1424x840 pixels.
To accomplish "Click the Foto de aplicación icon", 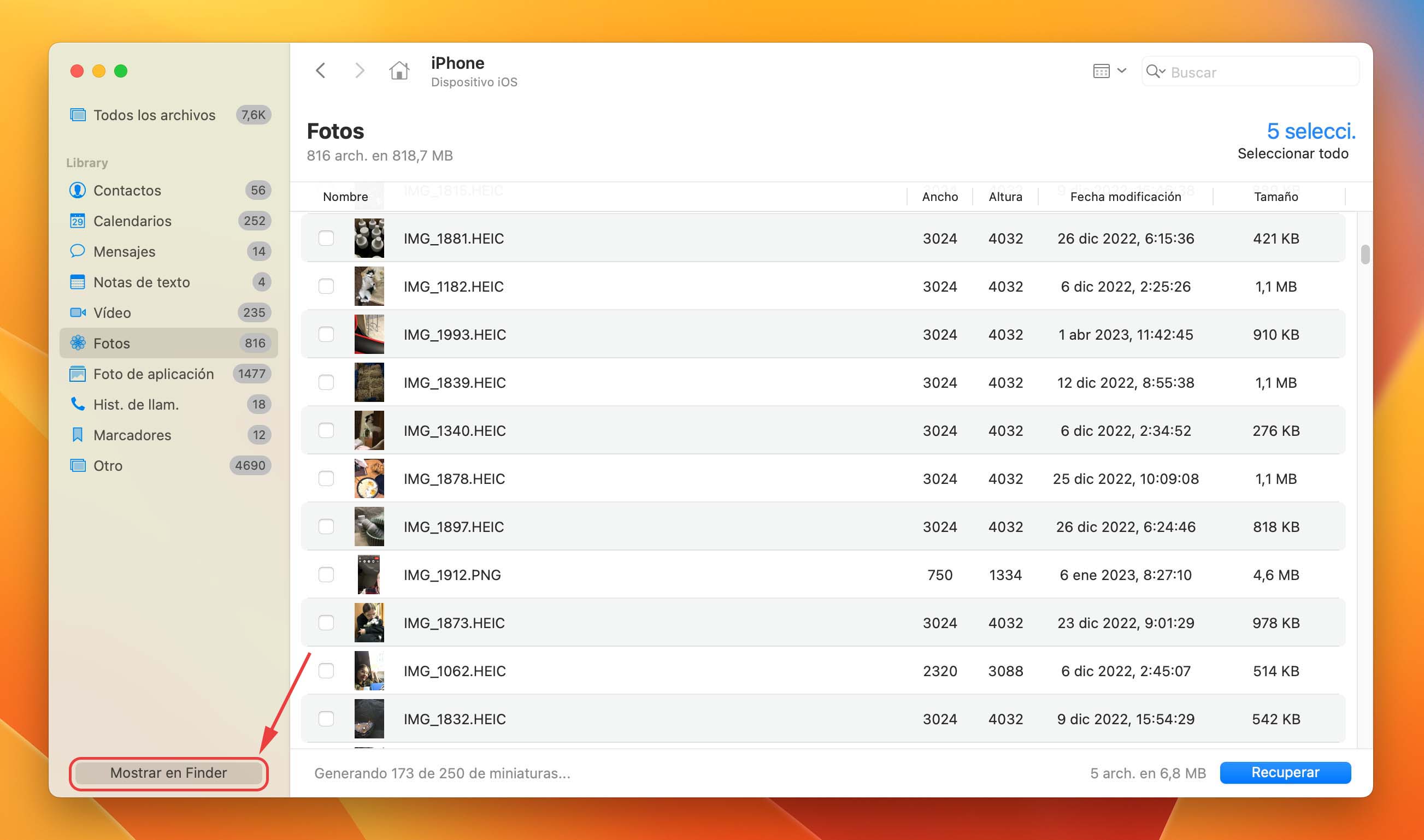I will [78, 374].
